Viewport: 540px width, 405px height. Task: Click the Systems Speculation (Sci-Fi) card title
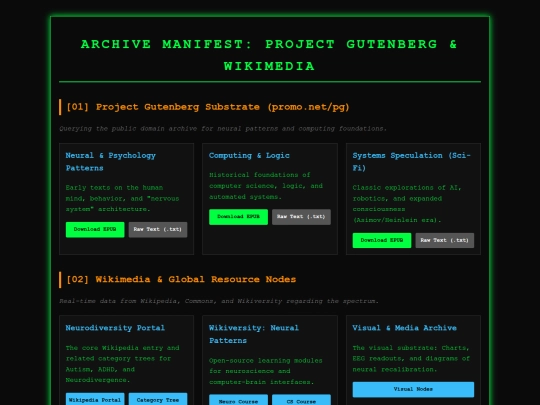412,162
